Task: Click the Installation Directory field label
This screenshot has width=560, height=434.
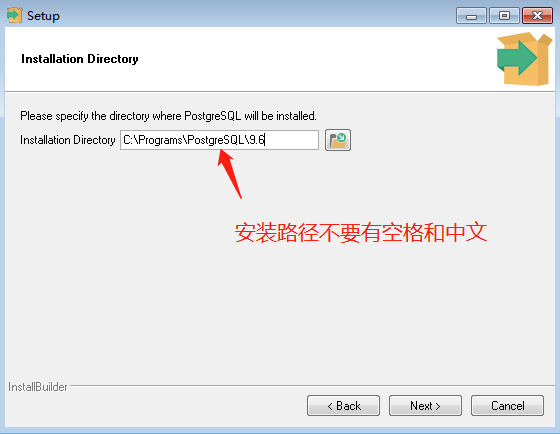Action: tap(68, 140)
